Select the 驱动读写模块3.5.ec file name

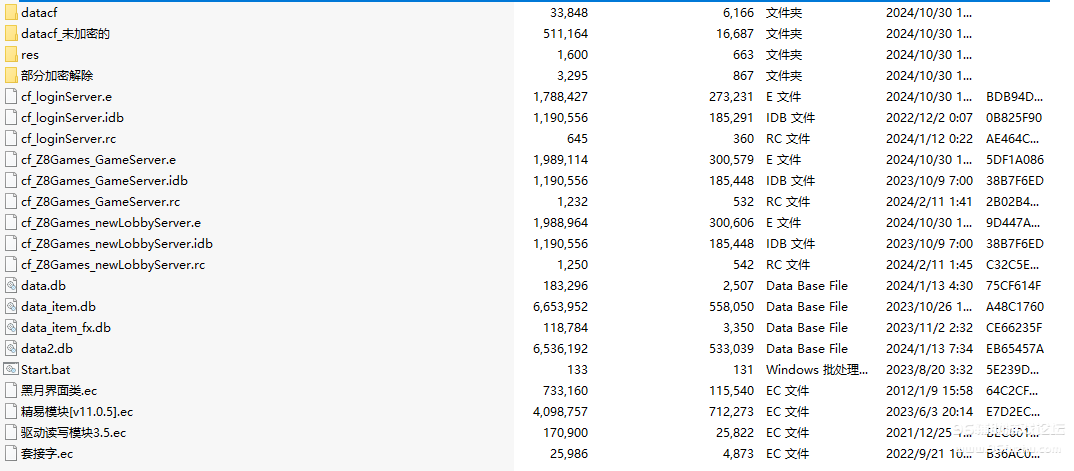pos(73,433)
